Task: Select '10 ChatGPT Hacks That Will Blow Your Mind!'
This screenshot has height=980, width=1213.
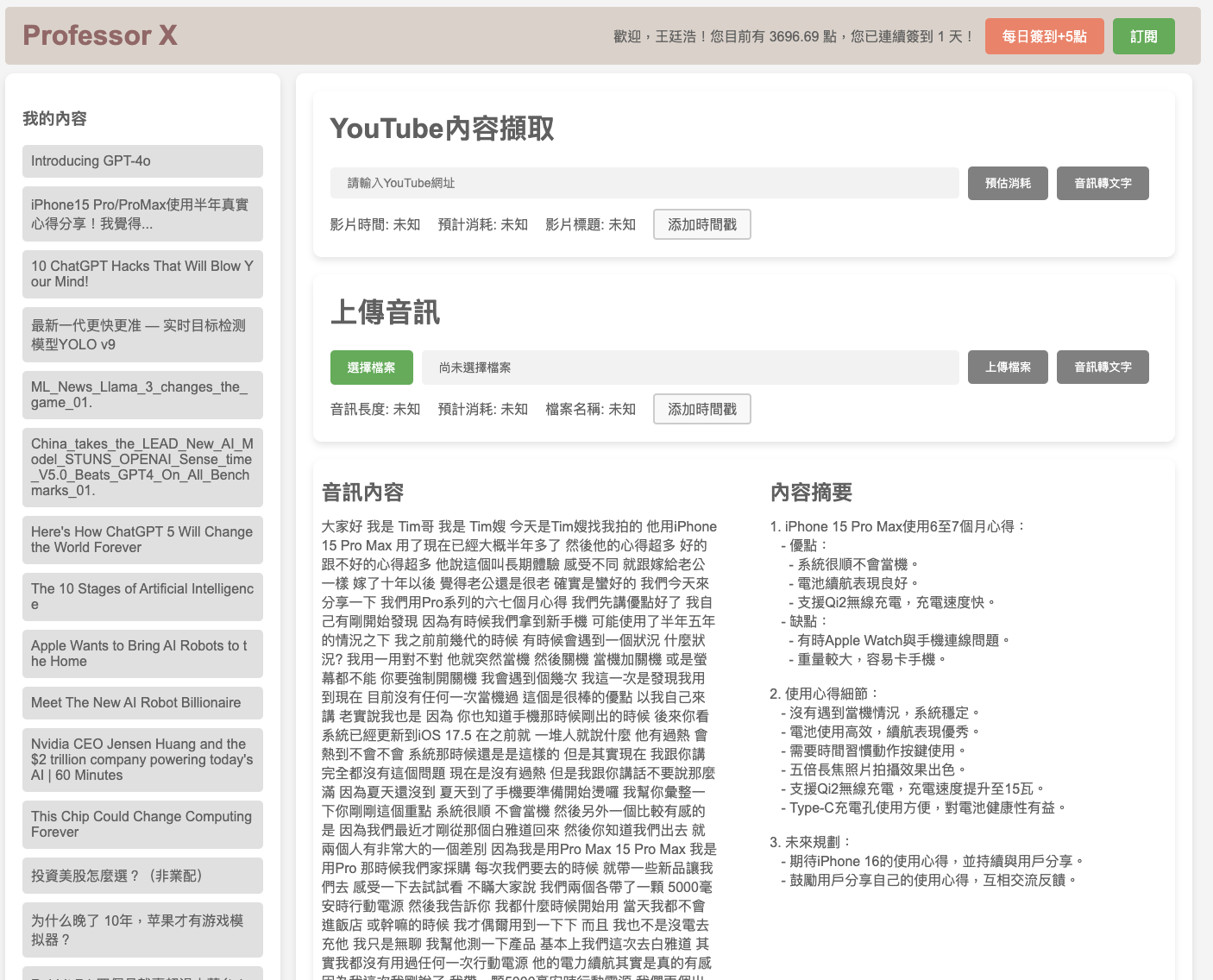Action: tap(142, 273)
